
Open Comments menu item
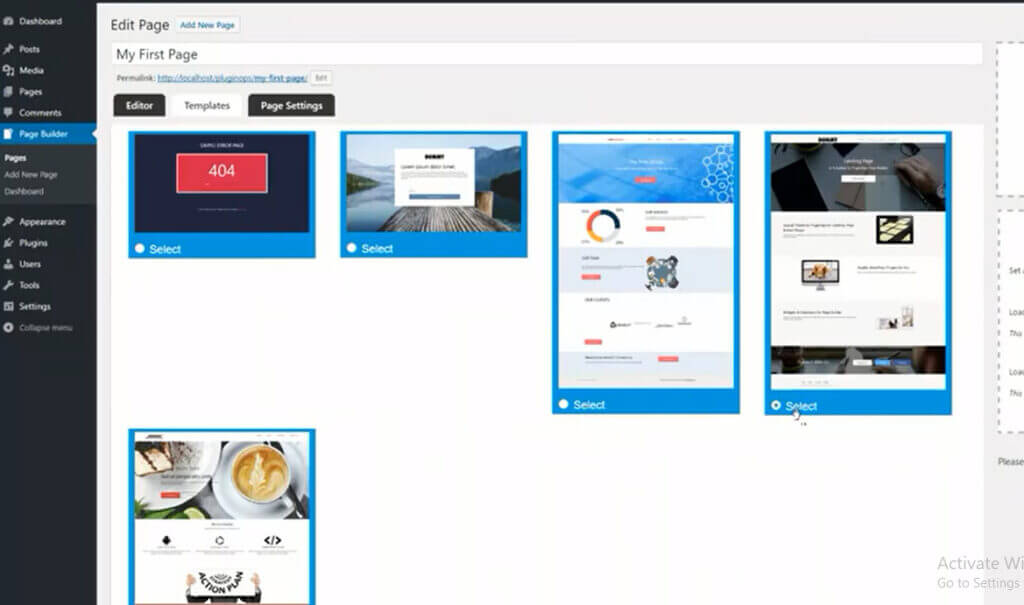(x=40, y=112)
